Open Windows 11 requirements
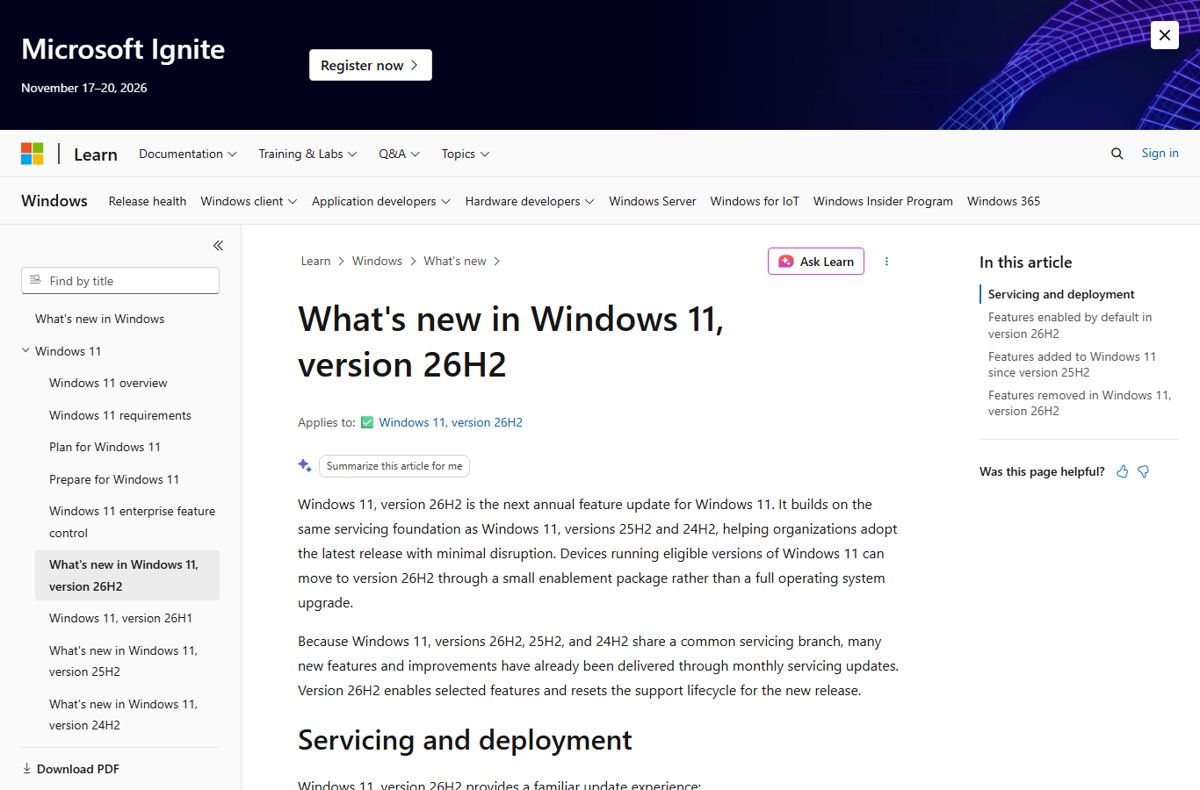 (120, 415)
